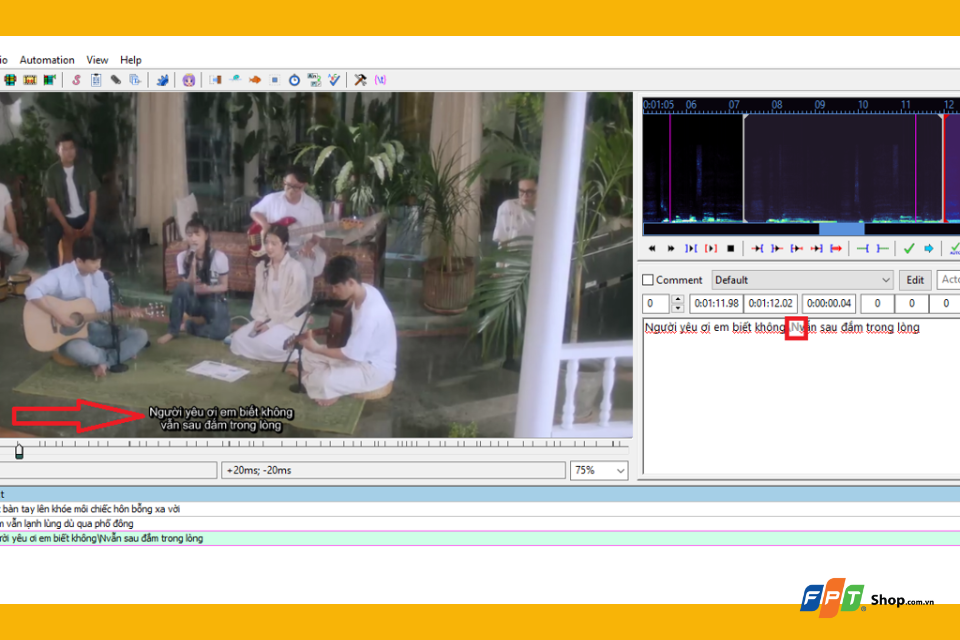Select the highlighted row containing 'vẫn sau đắm trong lòng'
The height and width of the screenshot is (640, 960).
[480, 538]
